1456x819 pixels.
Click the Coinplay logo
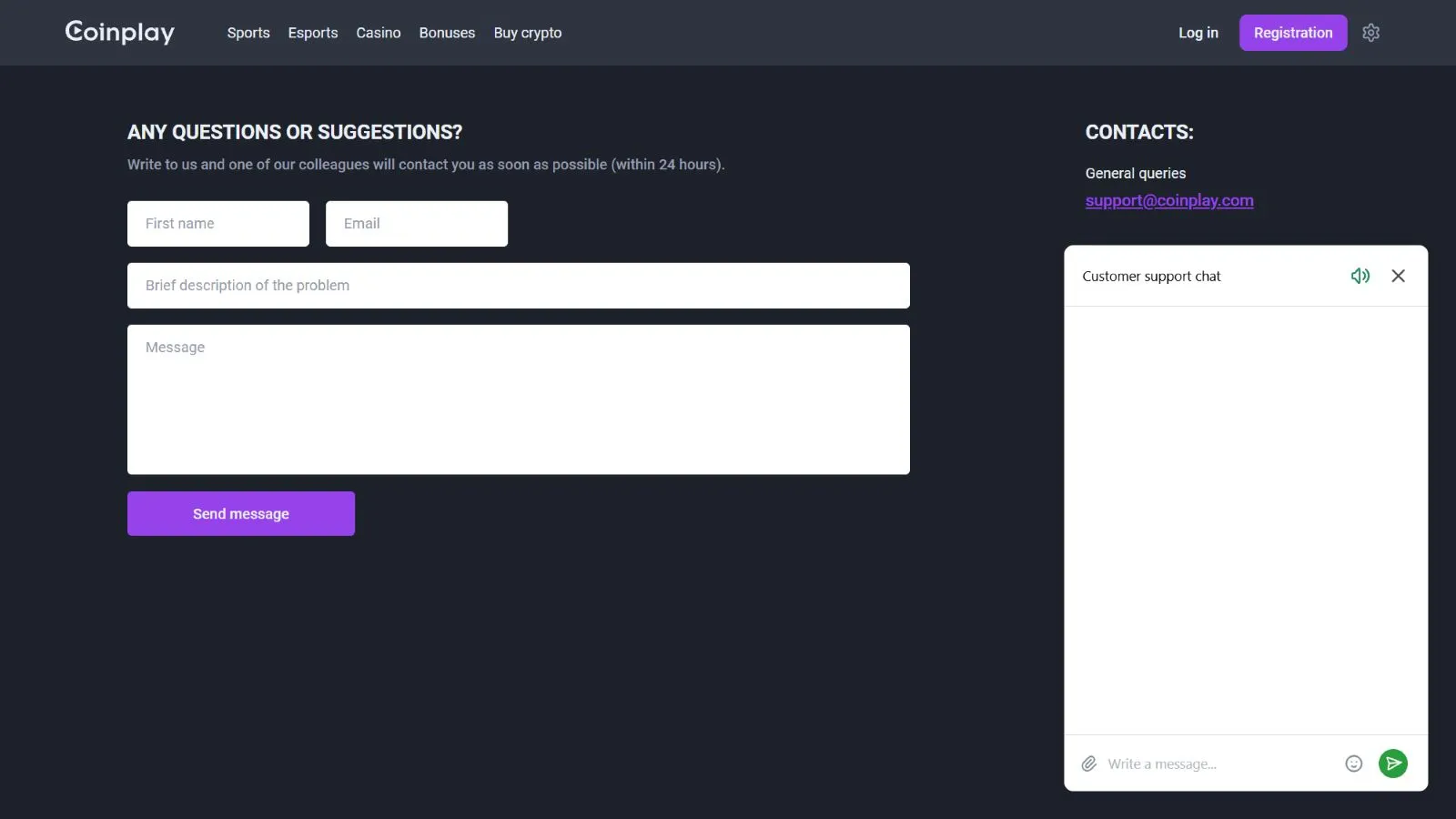tap(119, 33)
